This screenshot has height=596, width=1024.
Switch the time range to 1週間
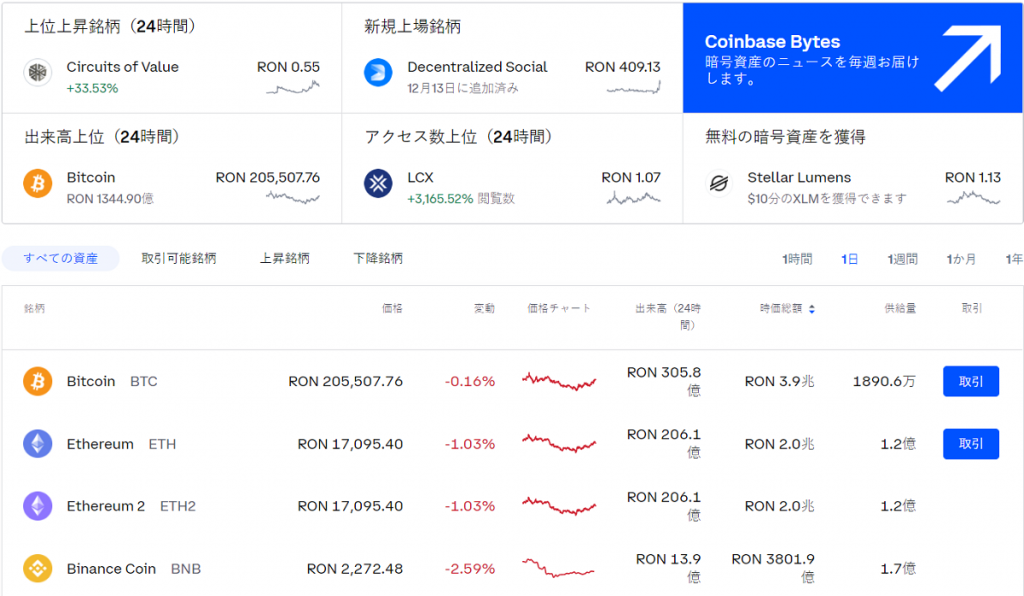point(903,259)
